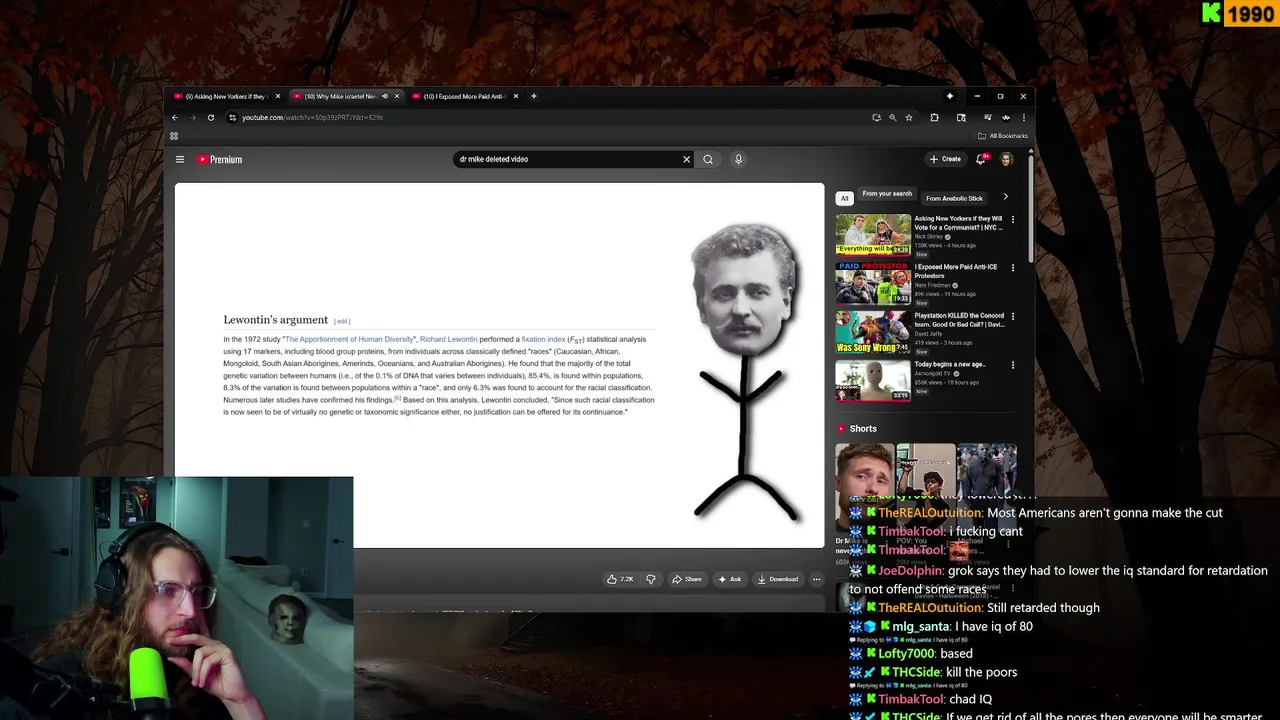Select 'From Anabolic Stick' chip

(x=954, y=198)
